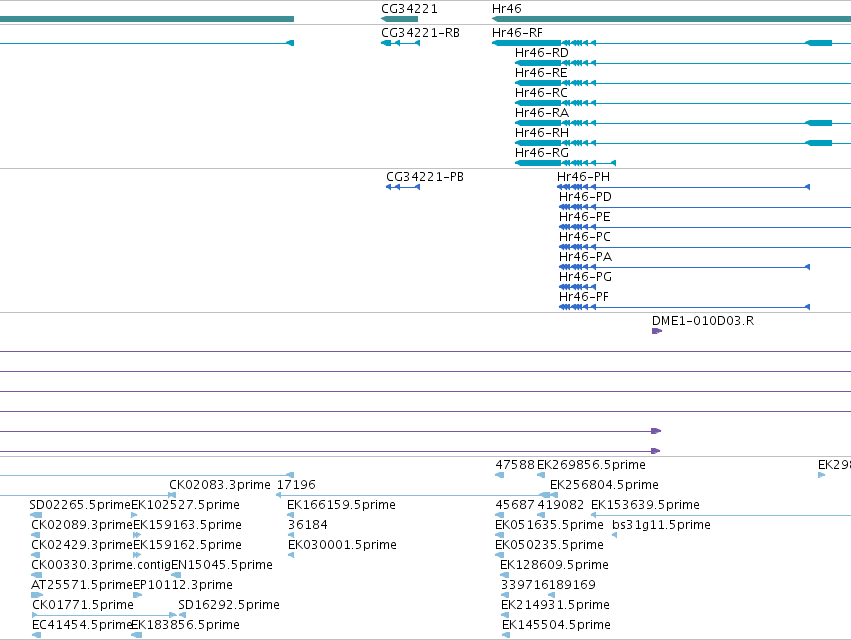The image size is (851, 640).
Task: Select transcript Hr46-RA label
Action: click(x=542, y=113)
